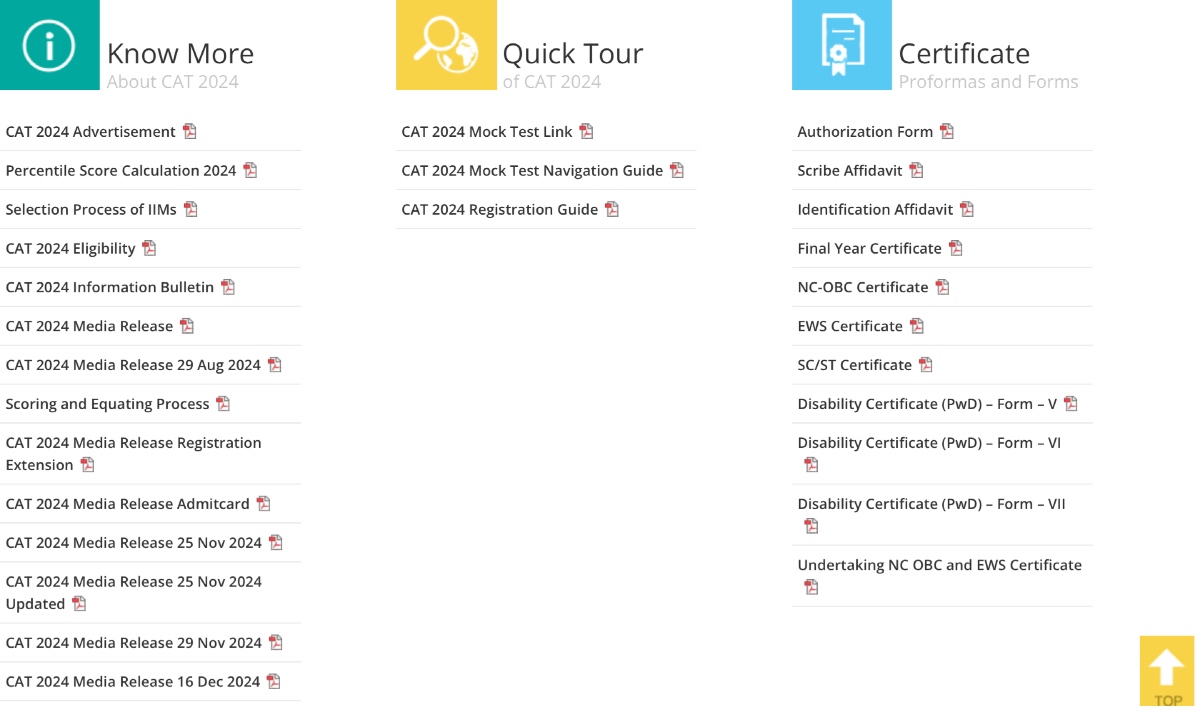Click PDF icon beside CAT 2024 Information Bulletin

[228, 287]
